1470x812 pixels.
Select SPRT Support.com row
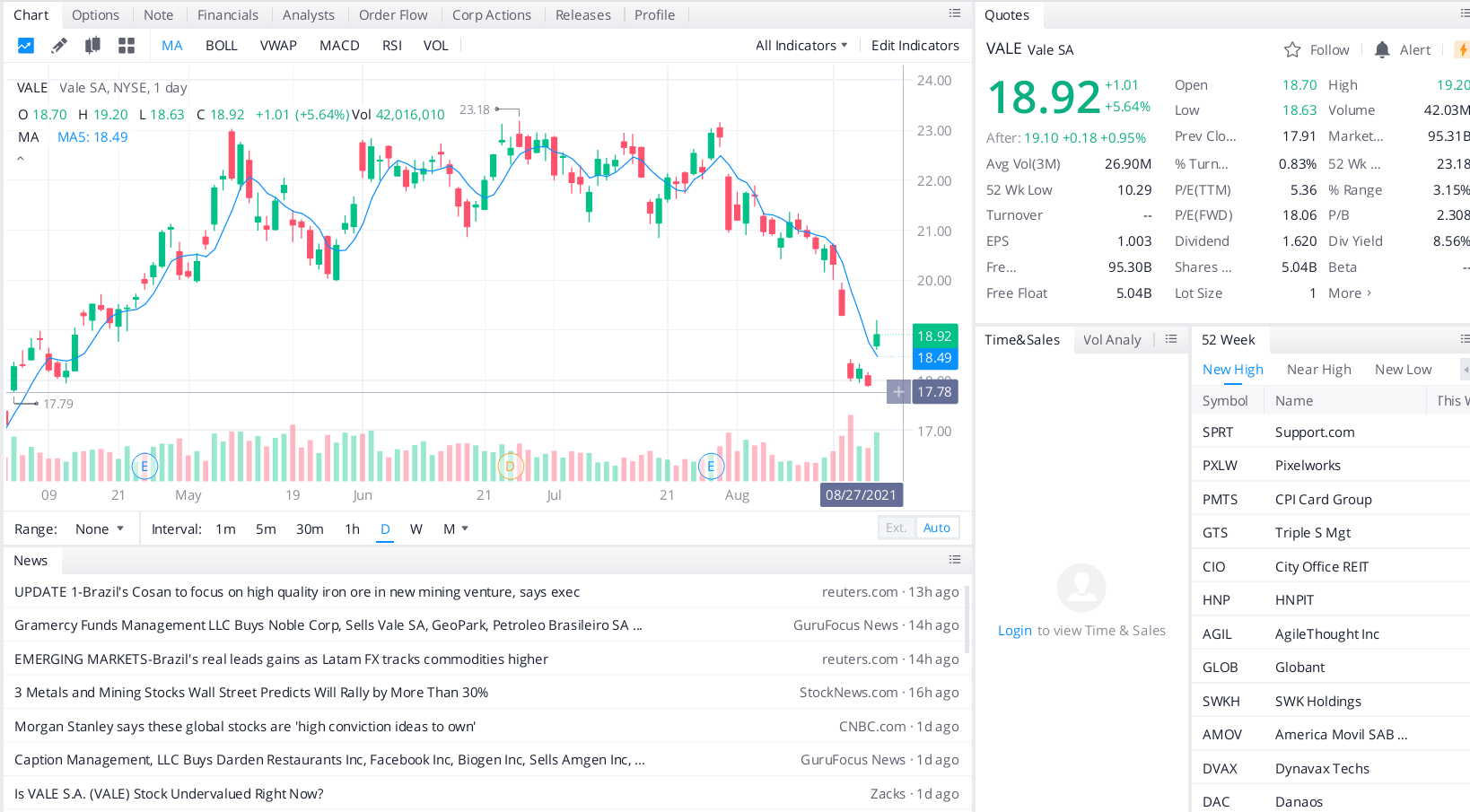click(1331, 432)
